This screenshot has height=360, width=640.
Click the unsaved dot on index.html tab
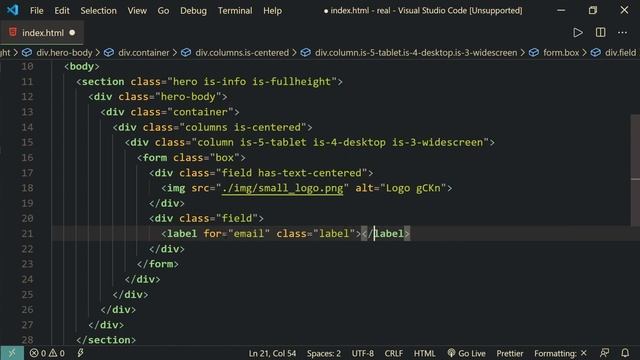(72, 33)
